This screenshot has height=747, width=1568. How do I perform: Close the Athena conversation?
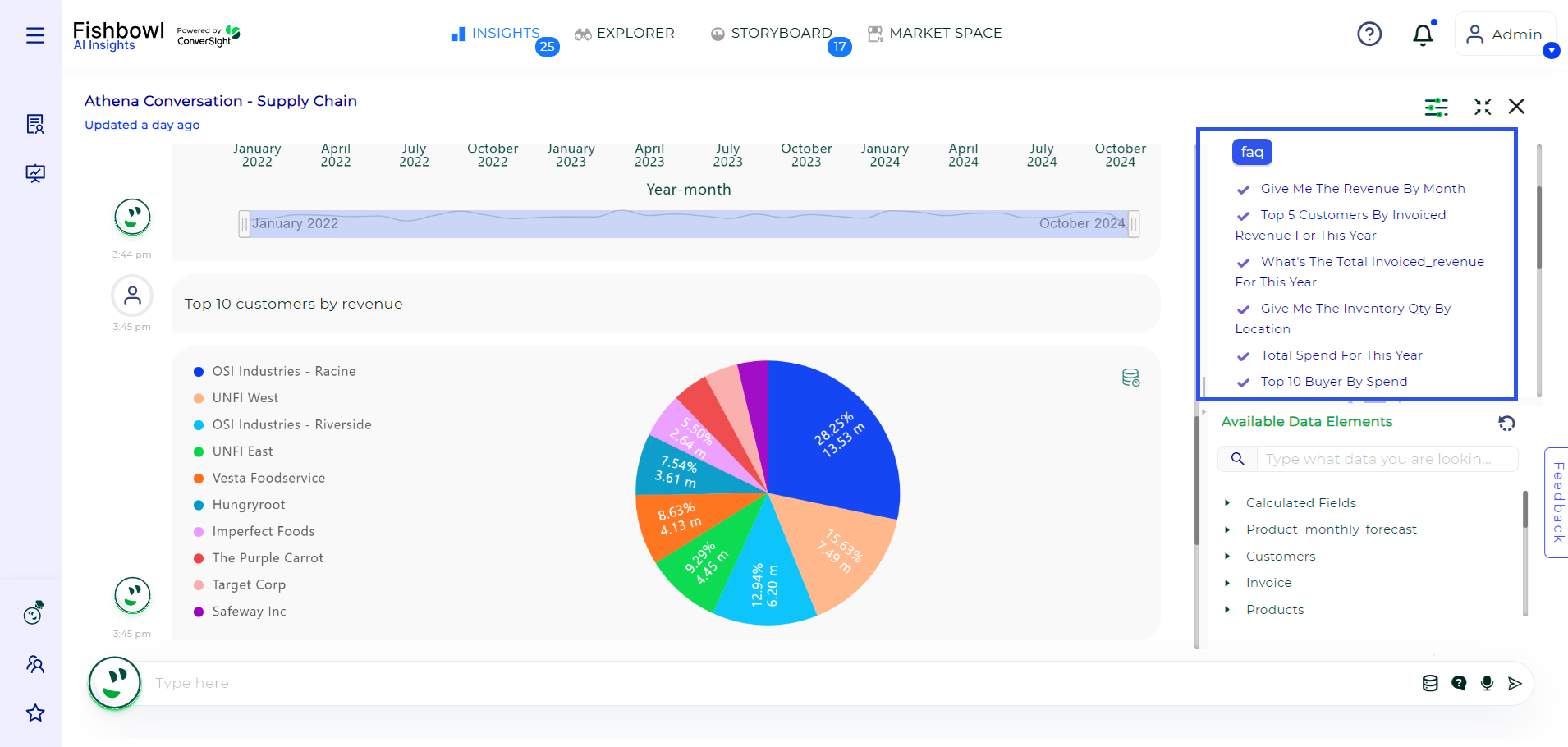click(1516, 107)
